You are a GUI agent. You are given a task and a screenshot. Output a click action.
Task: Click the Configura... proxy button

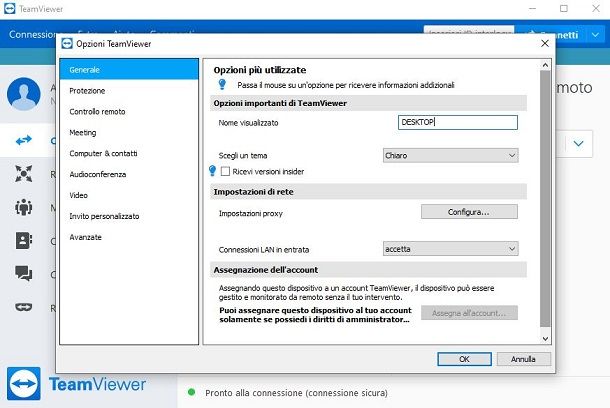[x=469, y=212]
